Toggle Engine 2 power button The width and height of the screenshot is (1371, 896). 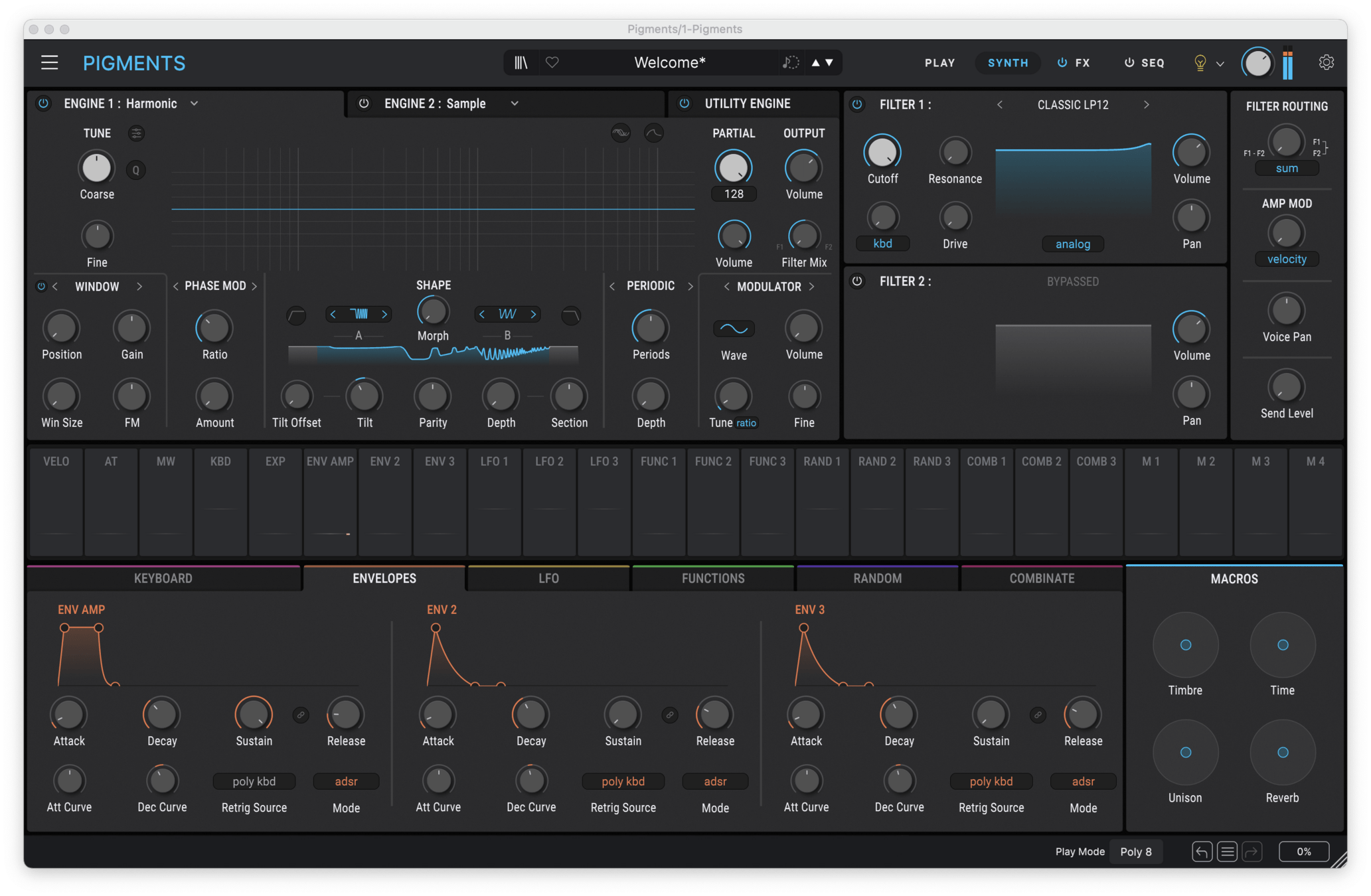coord(364,104)
